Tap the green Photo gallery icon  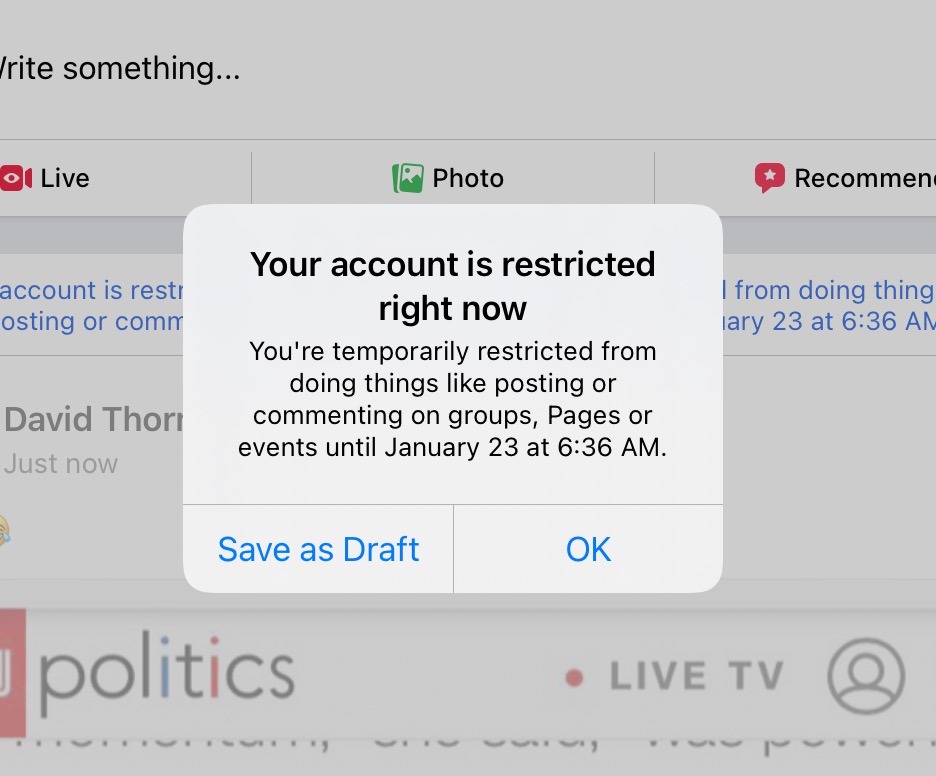[408, 178]
